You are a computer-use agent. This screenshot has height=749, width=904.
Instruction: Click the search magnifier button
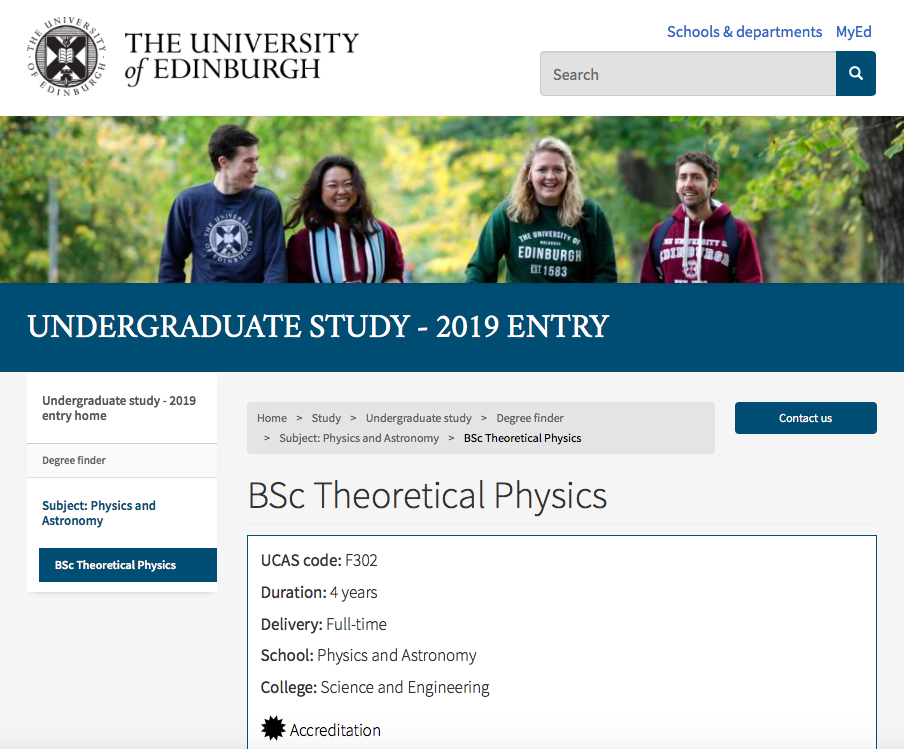[856, 73]
